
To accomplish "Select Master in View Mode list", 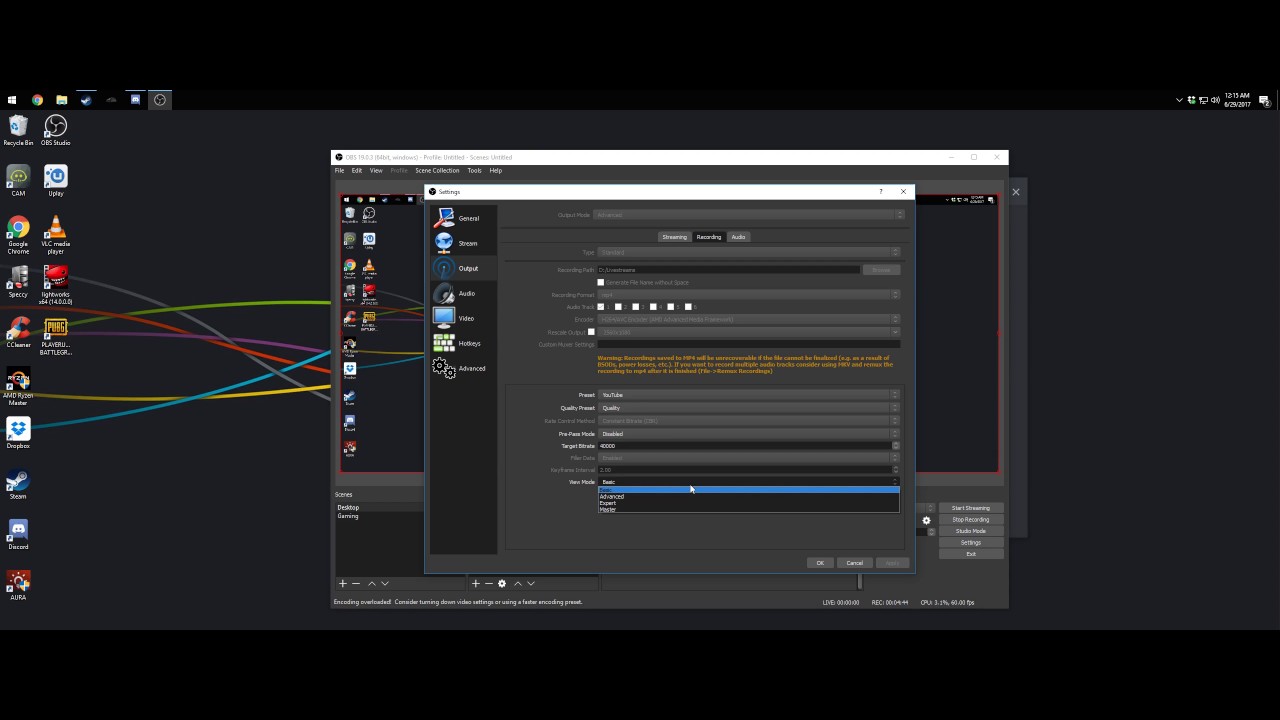I will [x=748, y=510].
